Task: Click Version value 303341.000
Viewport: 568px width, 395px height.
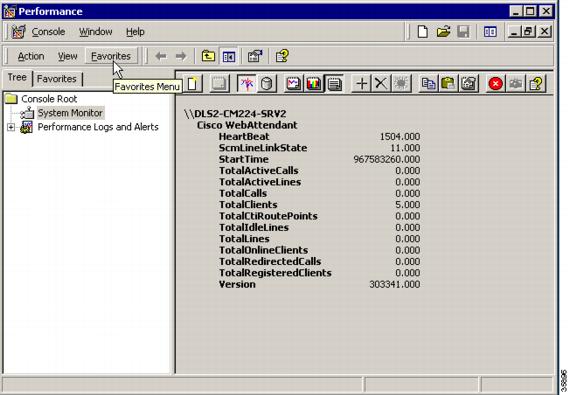Action: pos(394,284)
